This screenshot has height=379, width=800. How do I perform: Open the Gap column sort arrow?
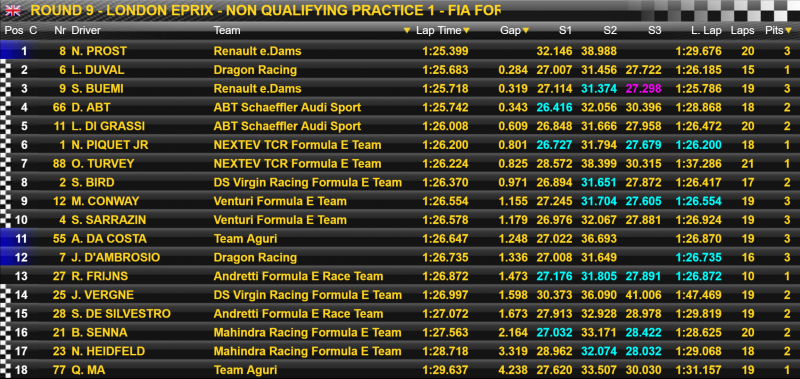pyautogui.click(x=526, y=31)
